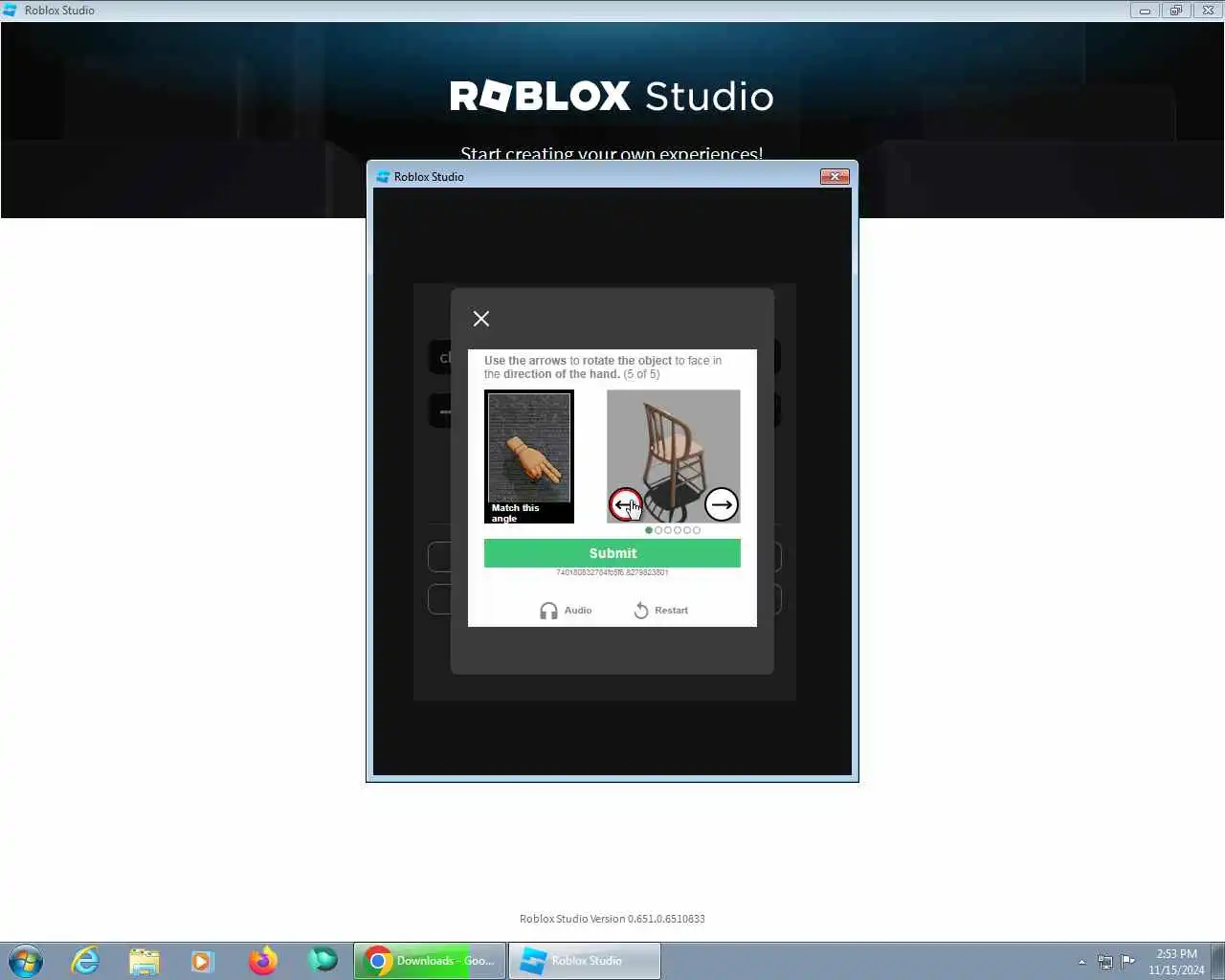This screenshot has width=1225, height=980.
Task: Open Action Center flag icon
Action: click(1128, 961)
